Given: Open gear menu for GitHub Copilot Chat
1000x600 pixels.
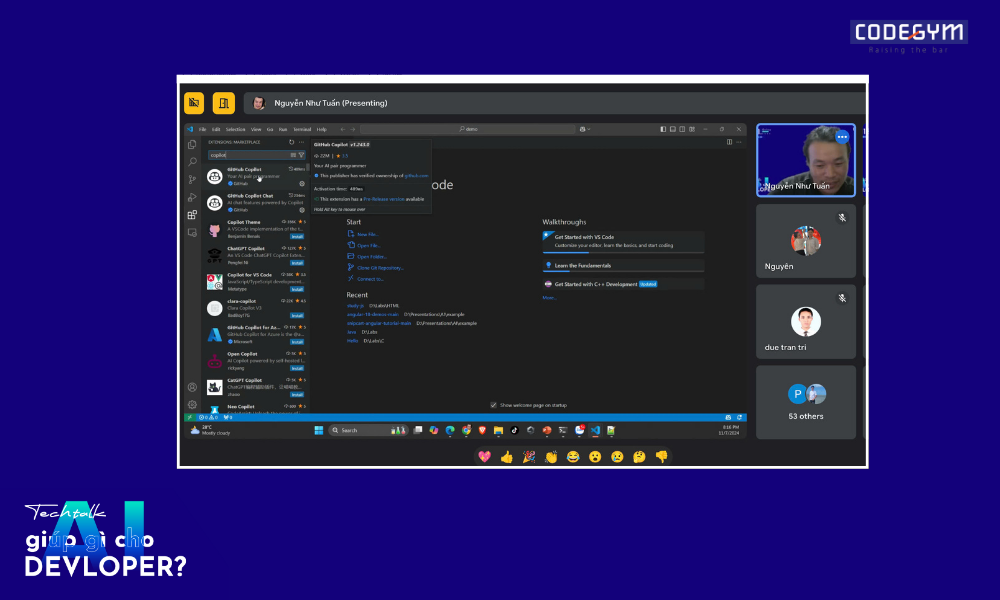Looking at the screenshot, I should click(302, 210).
